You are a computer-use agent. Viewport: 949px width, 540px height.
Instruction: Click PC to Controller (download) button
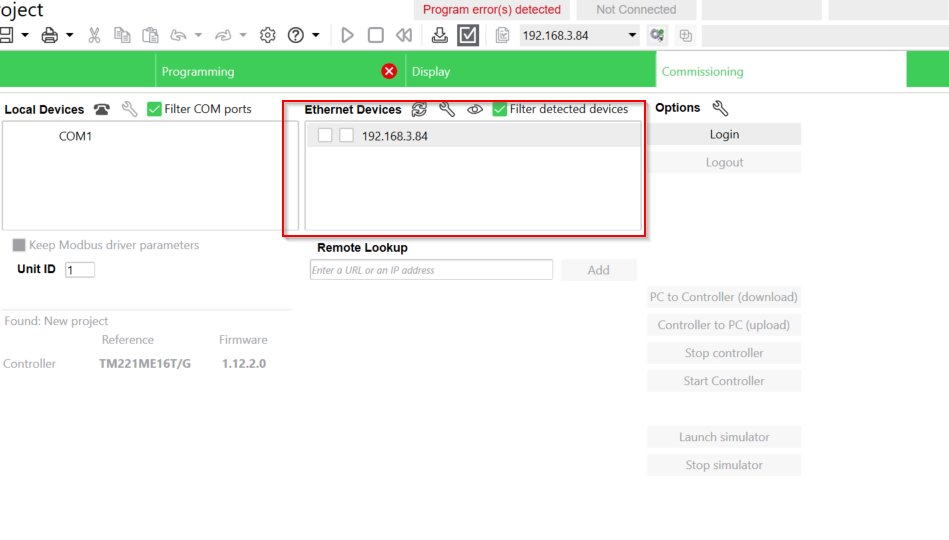pyautogui.click(x=724, y=297)
